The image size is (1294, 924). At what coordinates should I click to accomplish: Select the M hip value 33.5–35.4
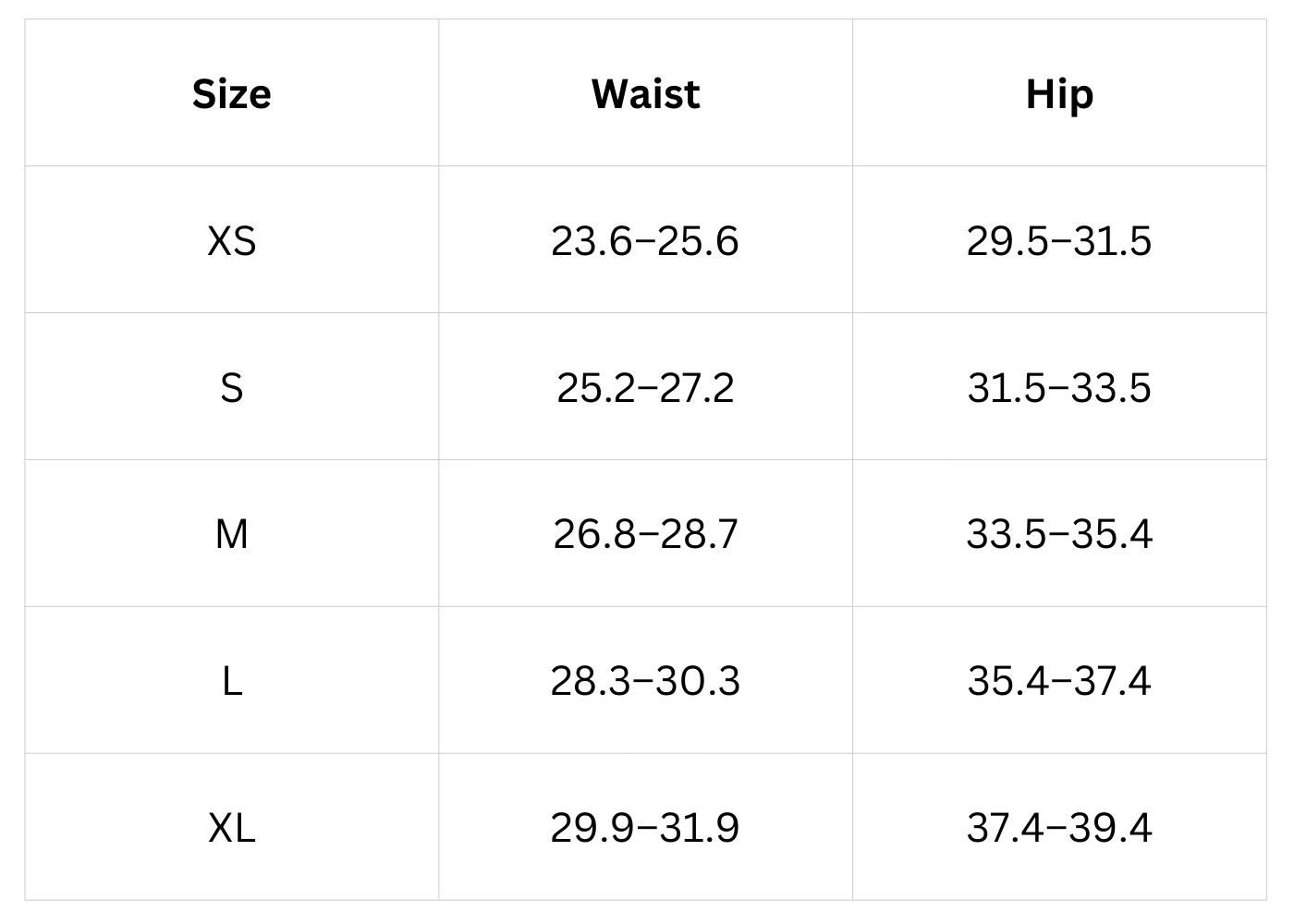(x=1059, y=534)
